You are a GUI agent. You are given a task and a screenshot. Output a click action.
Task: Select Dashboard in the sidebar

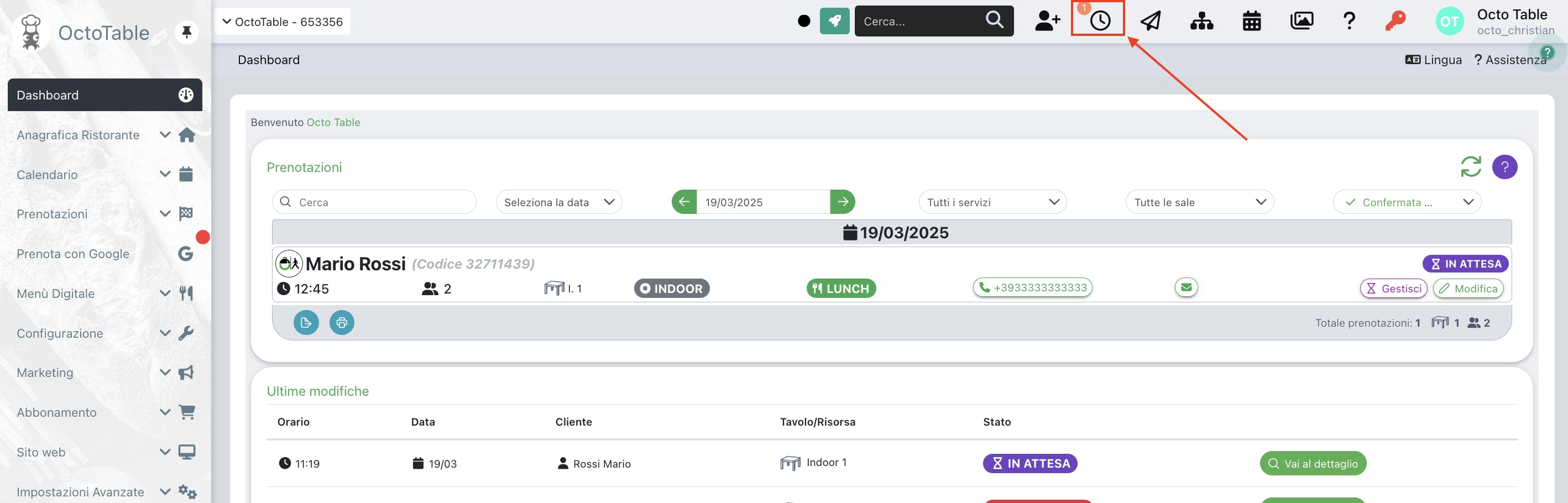pos(104,95)
